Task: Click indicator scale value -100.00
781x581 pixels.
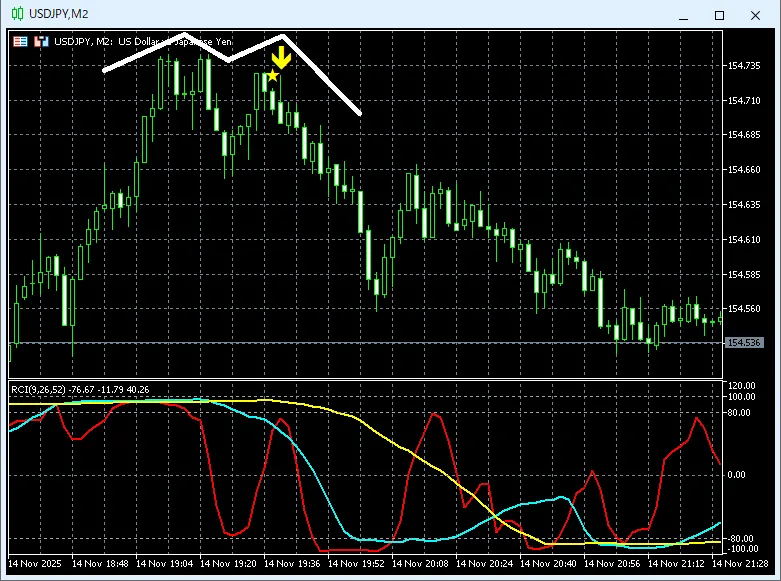Action: (742, 549)
